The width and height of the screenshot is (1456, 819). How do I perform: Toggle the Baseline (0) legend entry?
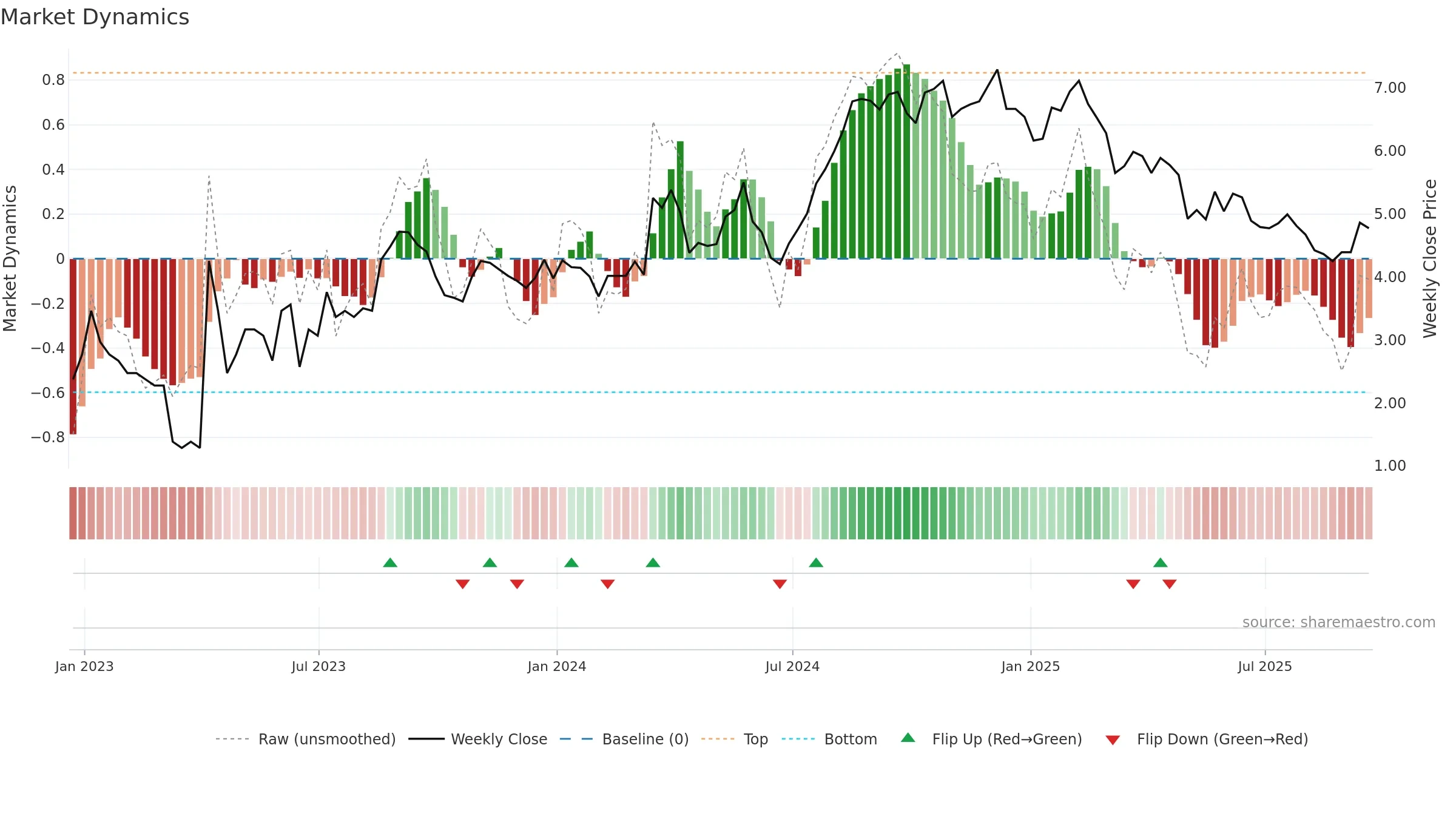tap(624, 739)
